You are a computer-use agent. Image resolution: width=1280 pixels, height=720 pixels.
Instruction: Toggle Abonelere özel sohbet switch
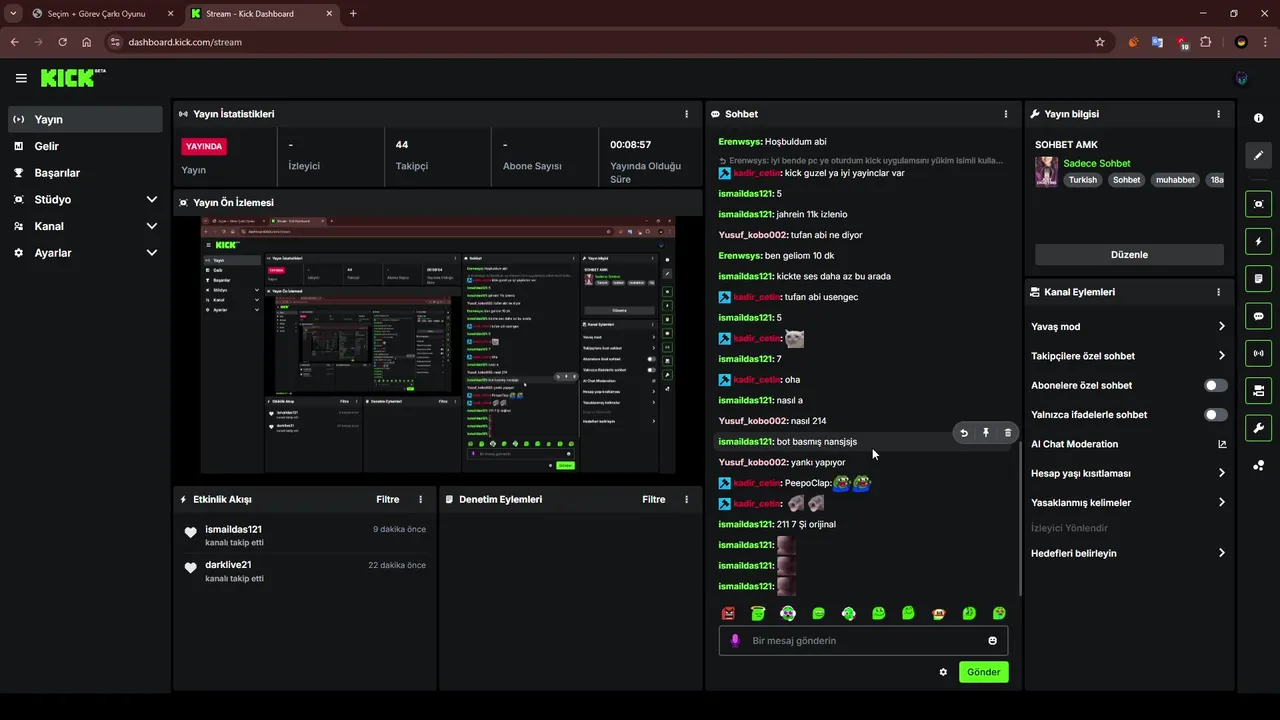point(1216,385)
